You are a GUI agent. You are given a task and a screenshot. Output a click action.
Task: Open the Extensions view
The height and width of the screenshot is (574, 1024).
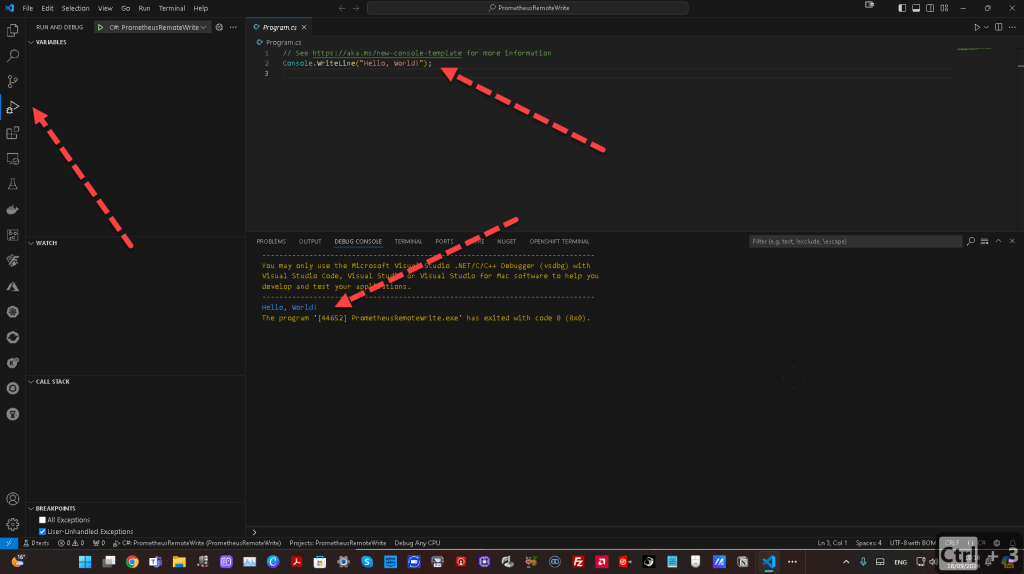[x=12, y=133]
